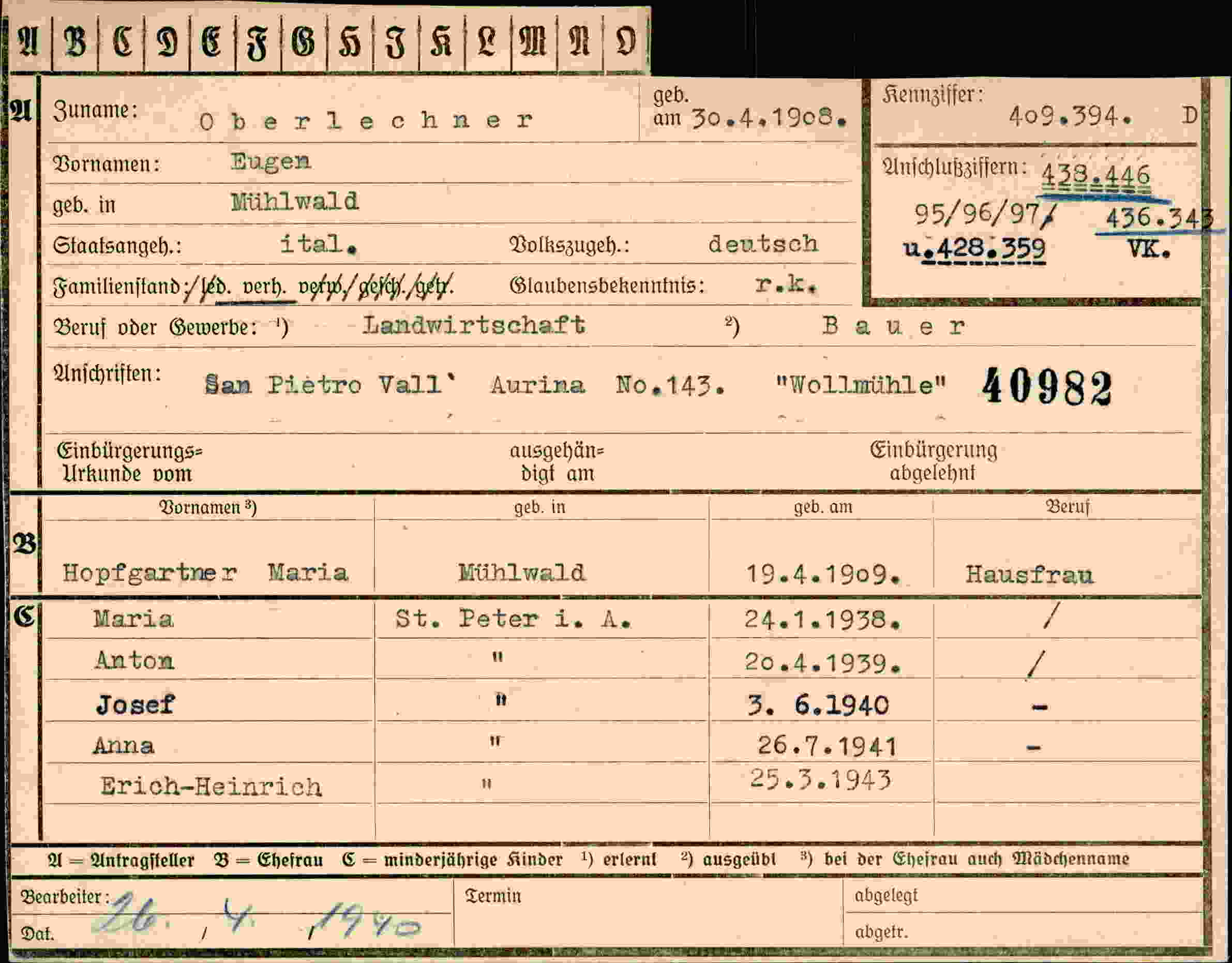Click the first name 'Eugen'
Viewport: 1232px width, 963px height.
[270, 162]
